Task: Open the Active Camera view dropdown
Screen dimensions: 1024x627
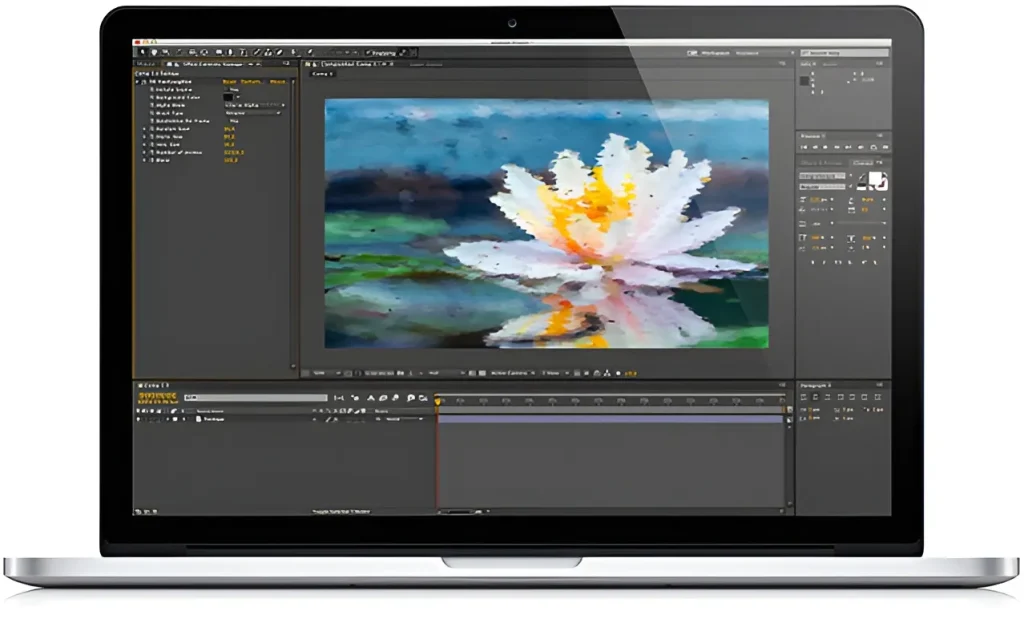Action: pos(513,373)
